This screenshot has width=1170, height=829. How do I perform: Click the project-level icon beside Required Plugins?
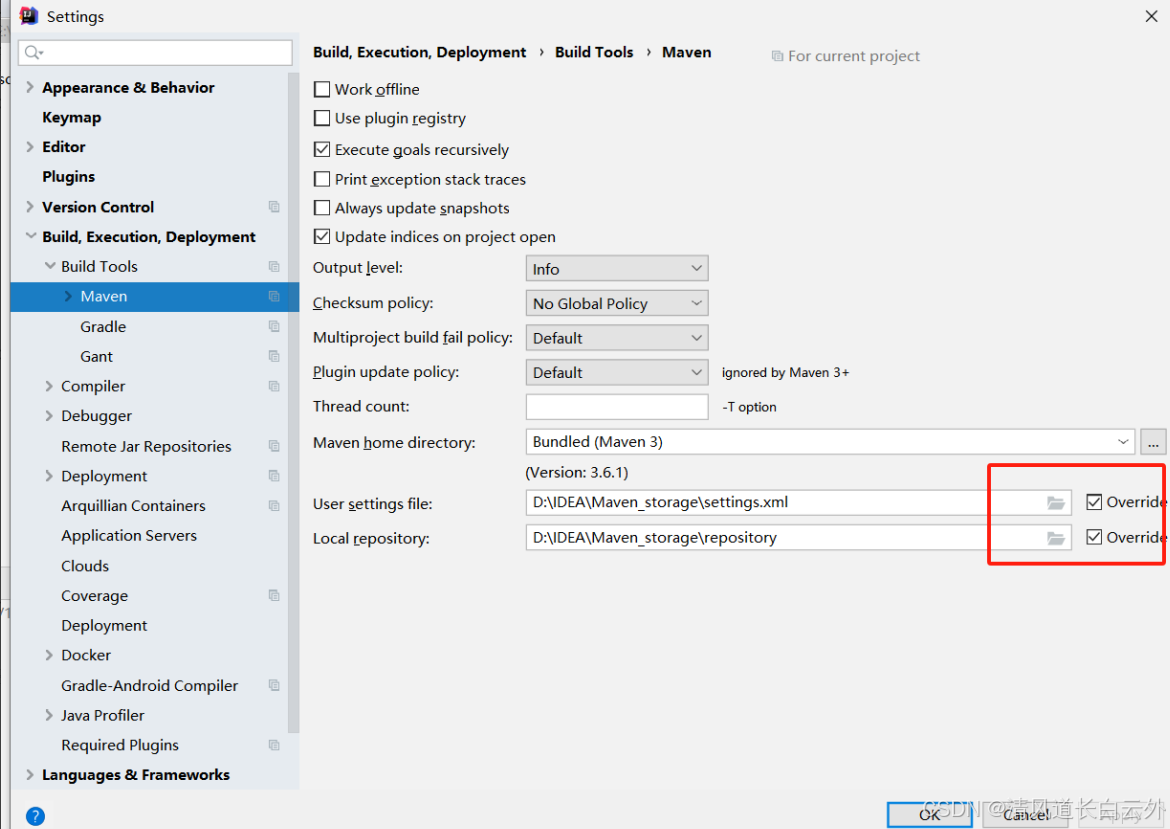point(274,745)
